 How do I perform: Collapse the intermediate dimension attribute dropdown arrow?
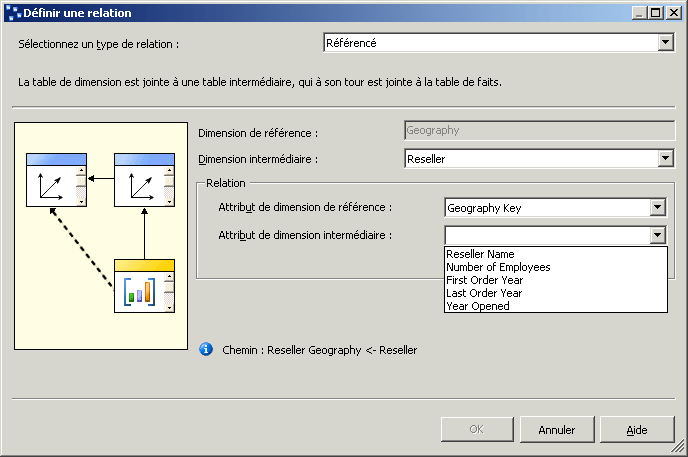[657, 235]
